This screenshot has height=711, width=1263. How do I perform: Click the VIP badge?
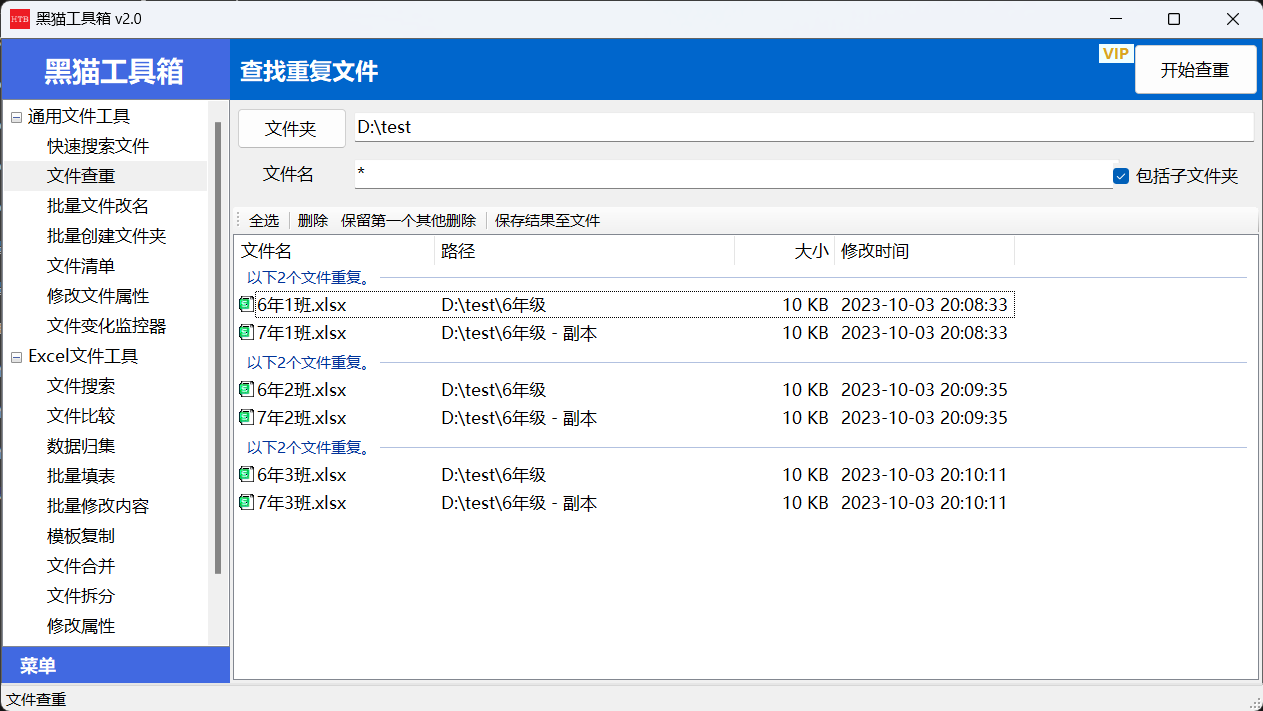click(x=1115, y=53)
